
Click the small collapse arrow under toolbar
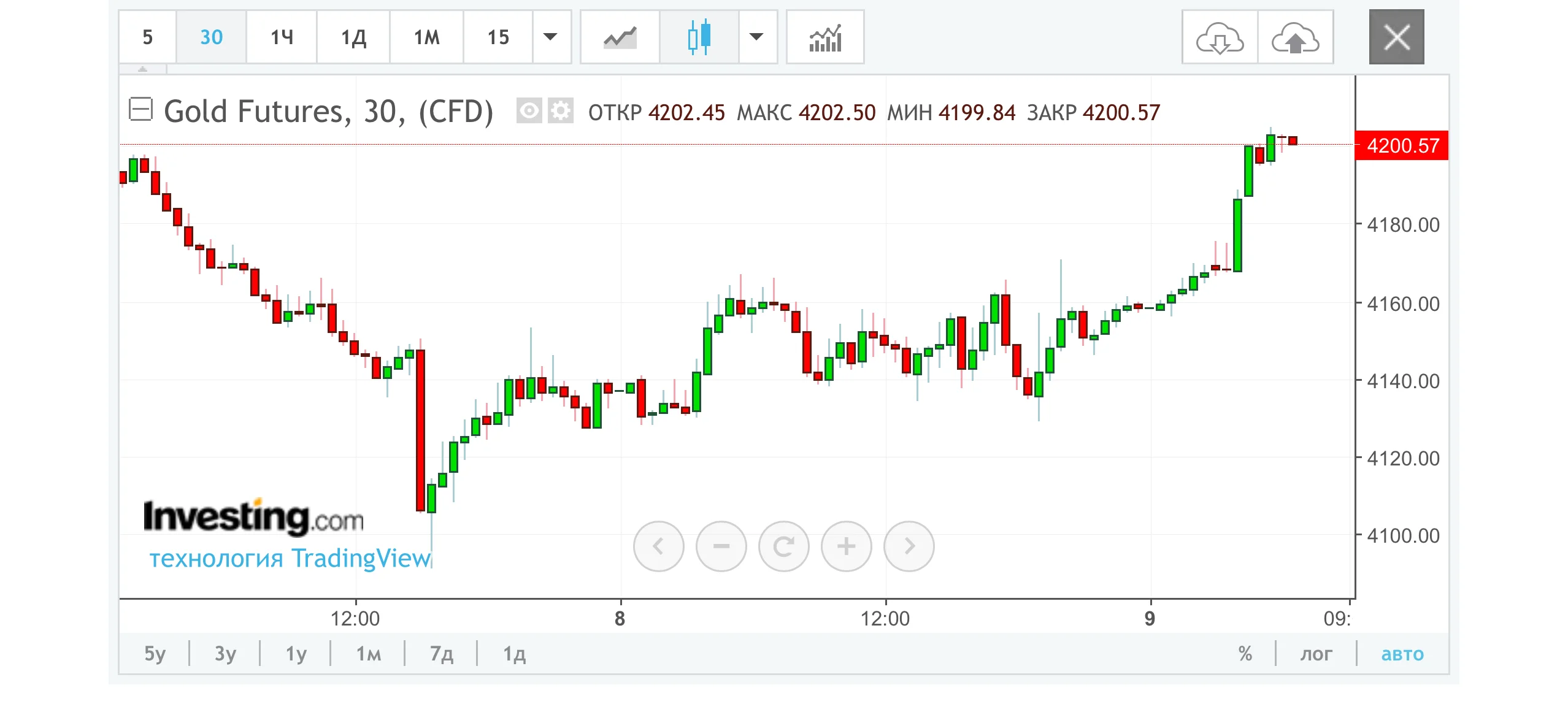coord(143,69)
